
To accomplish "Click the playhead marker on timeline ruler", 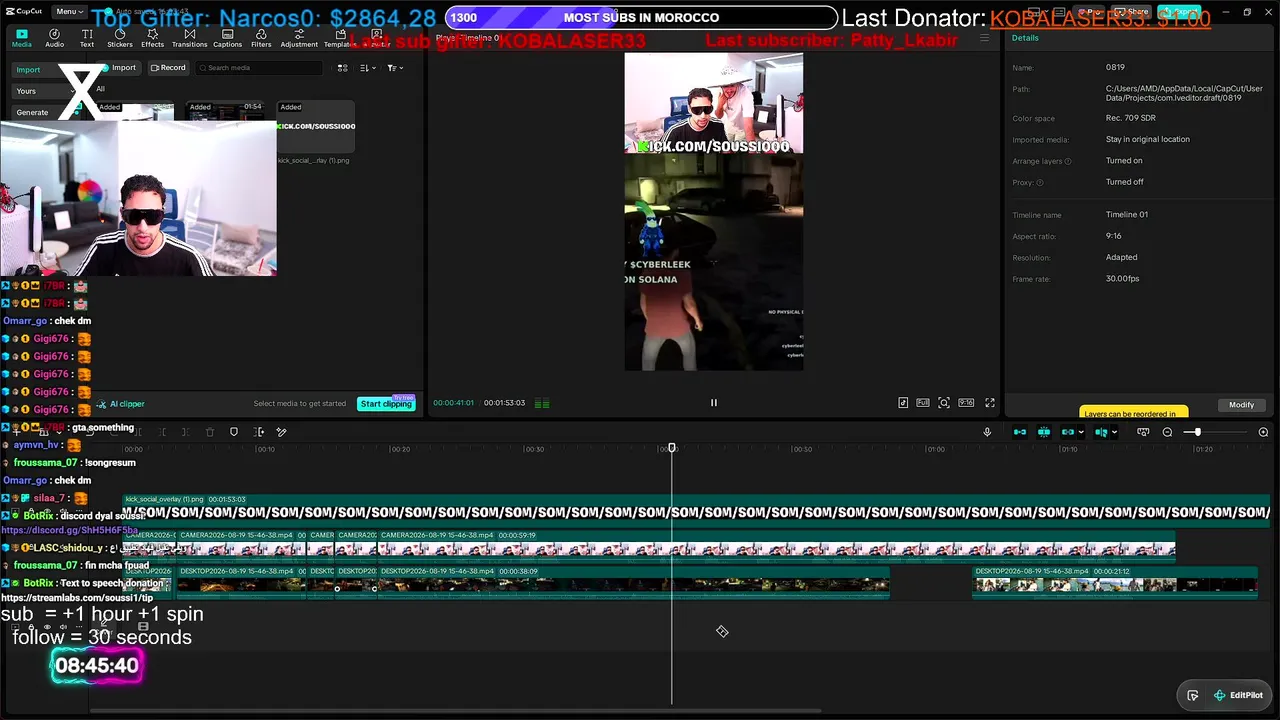I will point(672,448).
